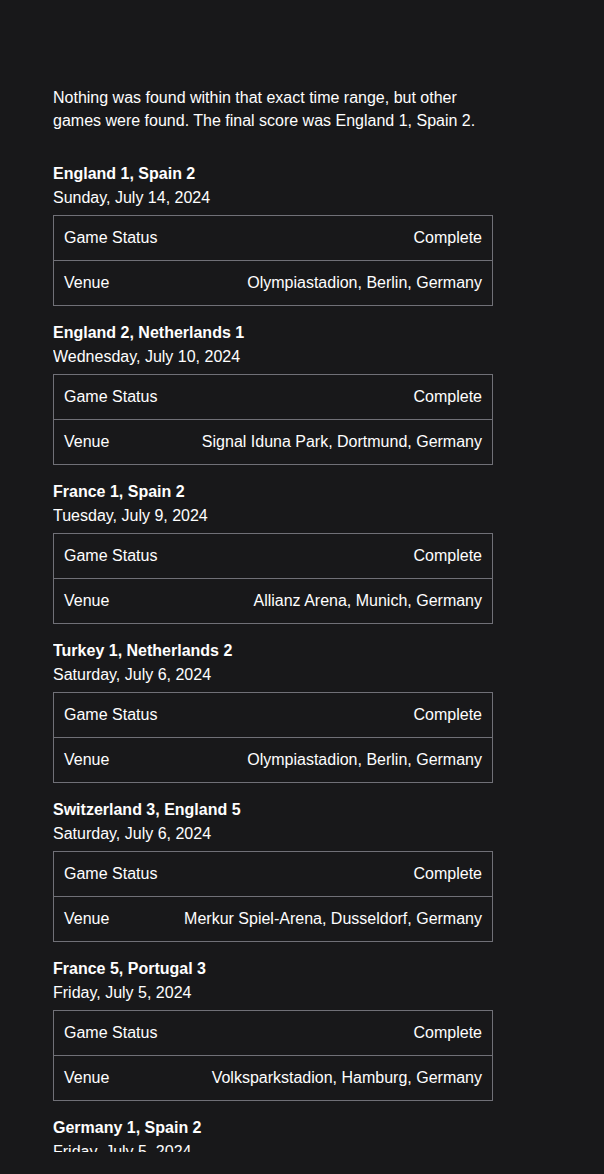
Task: Click the Olympiastadion venue for England vs Spain
Action: point(364,282)
